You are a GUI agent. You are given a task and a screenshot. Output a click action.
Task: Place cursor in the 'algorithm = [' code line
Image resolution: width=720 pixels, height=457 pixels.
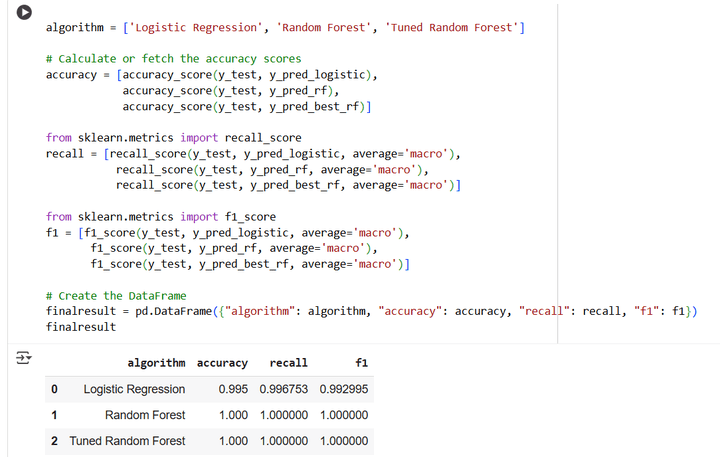(285, 28)
